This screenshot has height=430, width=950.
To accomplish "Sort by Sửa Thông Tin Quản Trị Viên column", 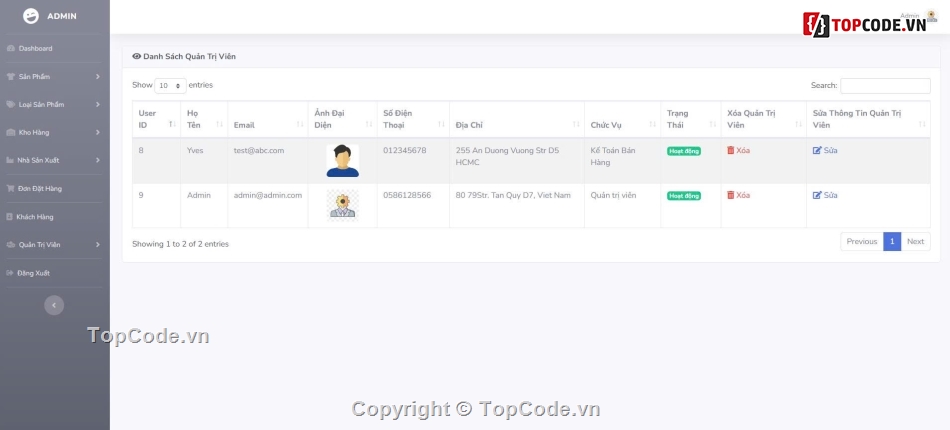I will pos(868,119).
